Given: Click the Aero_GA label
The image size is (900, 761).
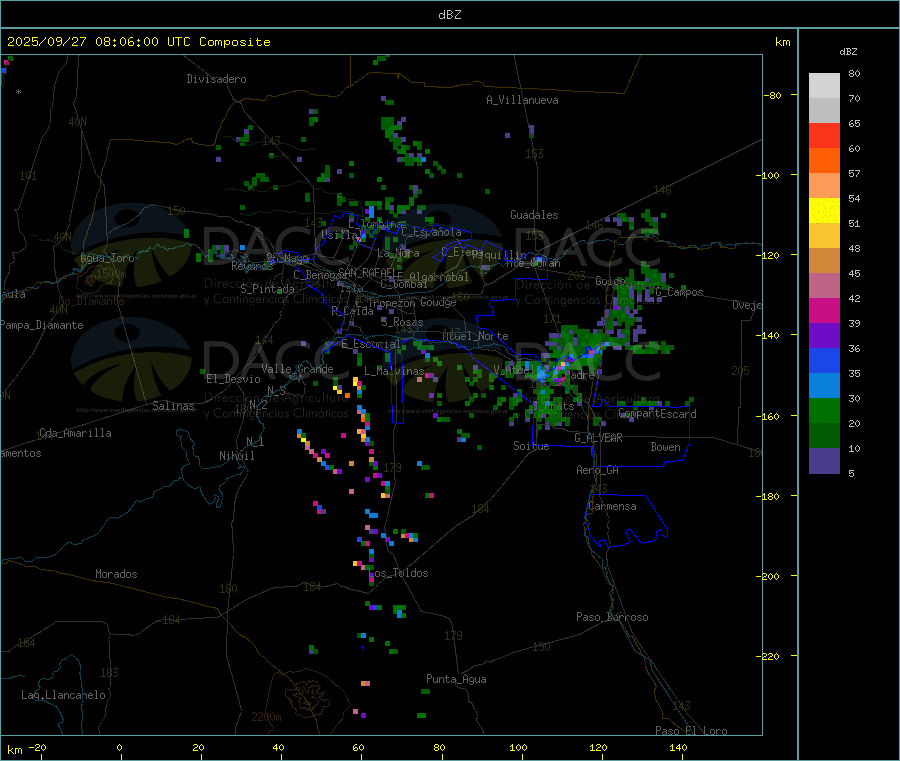Looking at the screenshot, I should coord(598,470).
